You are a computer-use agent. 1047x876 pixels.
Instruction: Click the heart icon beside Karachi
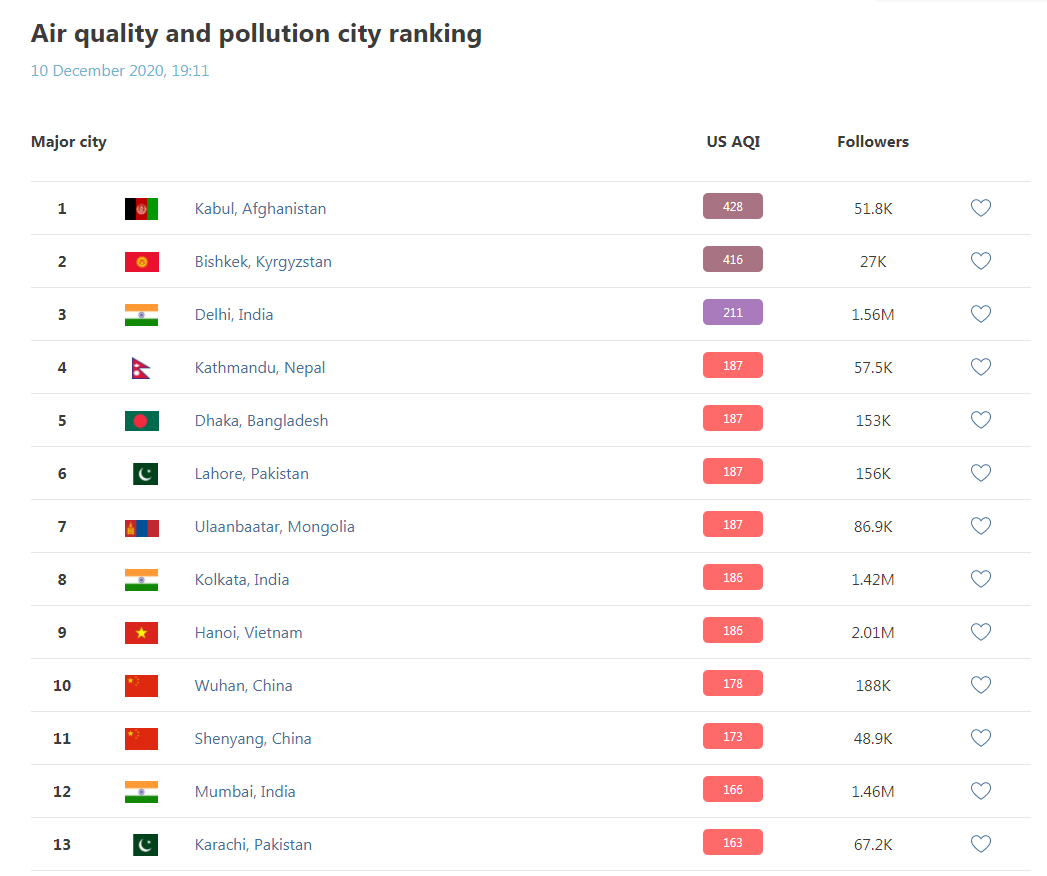coord(980,844)
